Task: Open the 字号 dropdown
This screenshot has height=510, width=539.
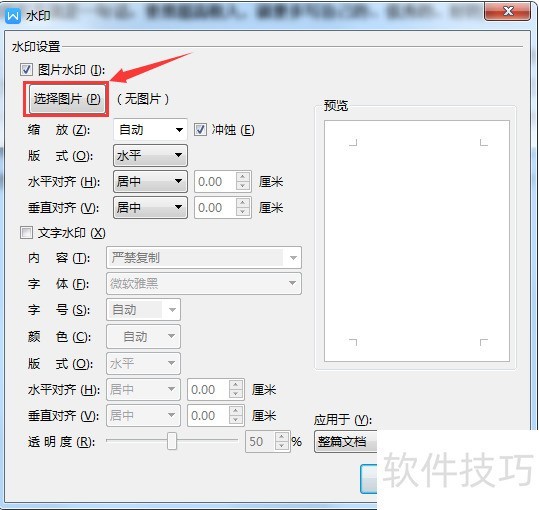Action: [143, 310]
